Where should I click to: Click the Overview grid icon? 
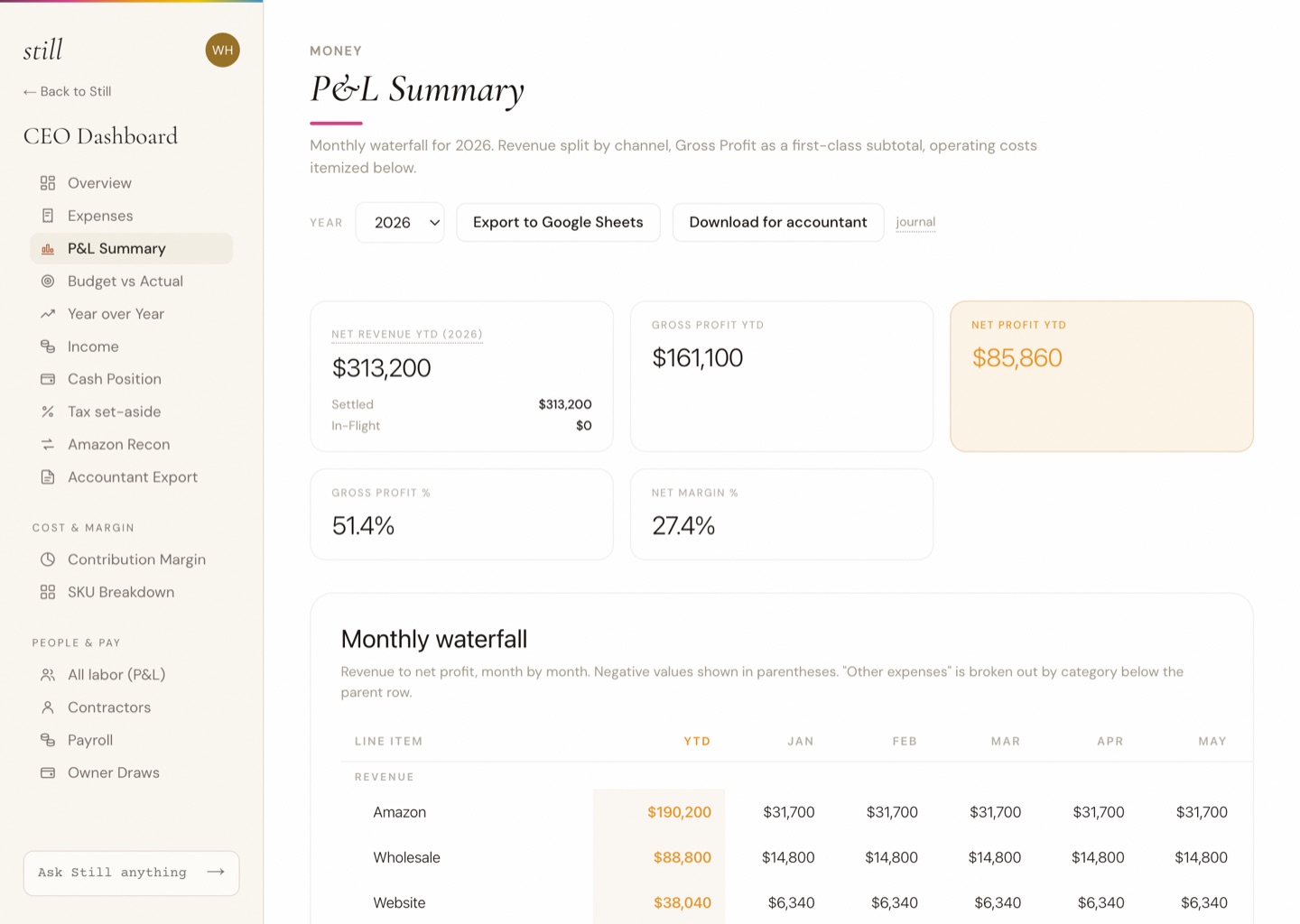(48, 183)
